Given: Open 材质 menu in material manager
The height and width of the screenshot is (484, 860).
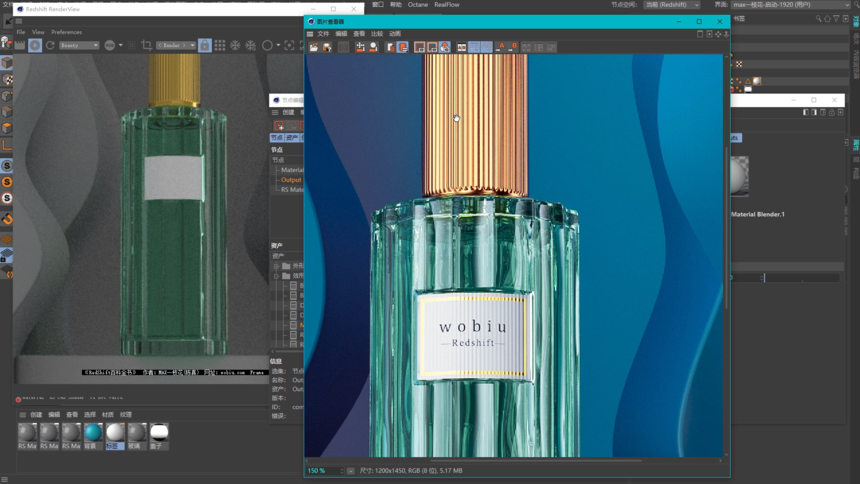Looking at the screenshot, I should click(108, 414).
